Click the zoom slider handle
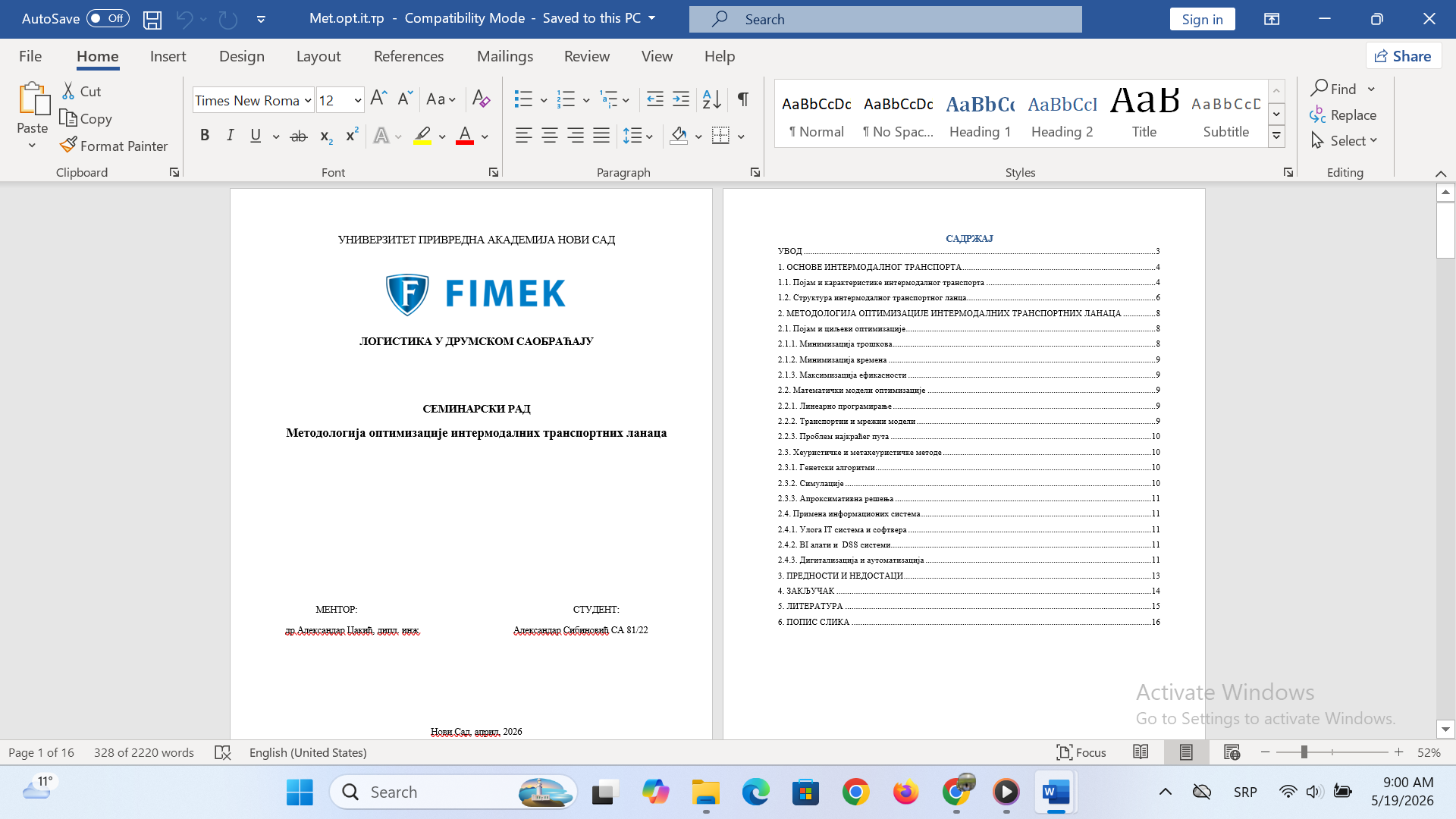Screen dimensions: 1456x819 [1304, 752]
